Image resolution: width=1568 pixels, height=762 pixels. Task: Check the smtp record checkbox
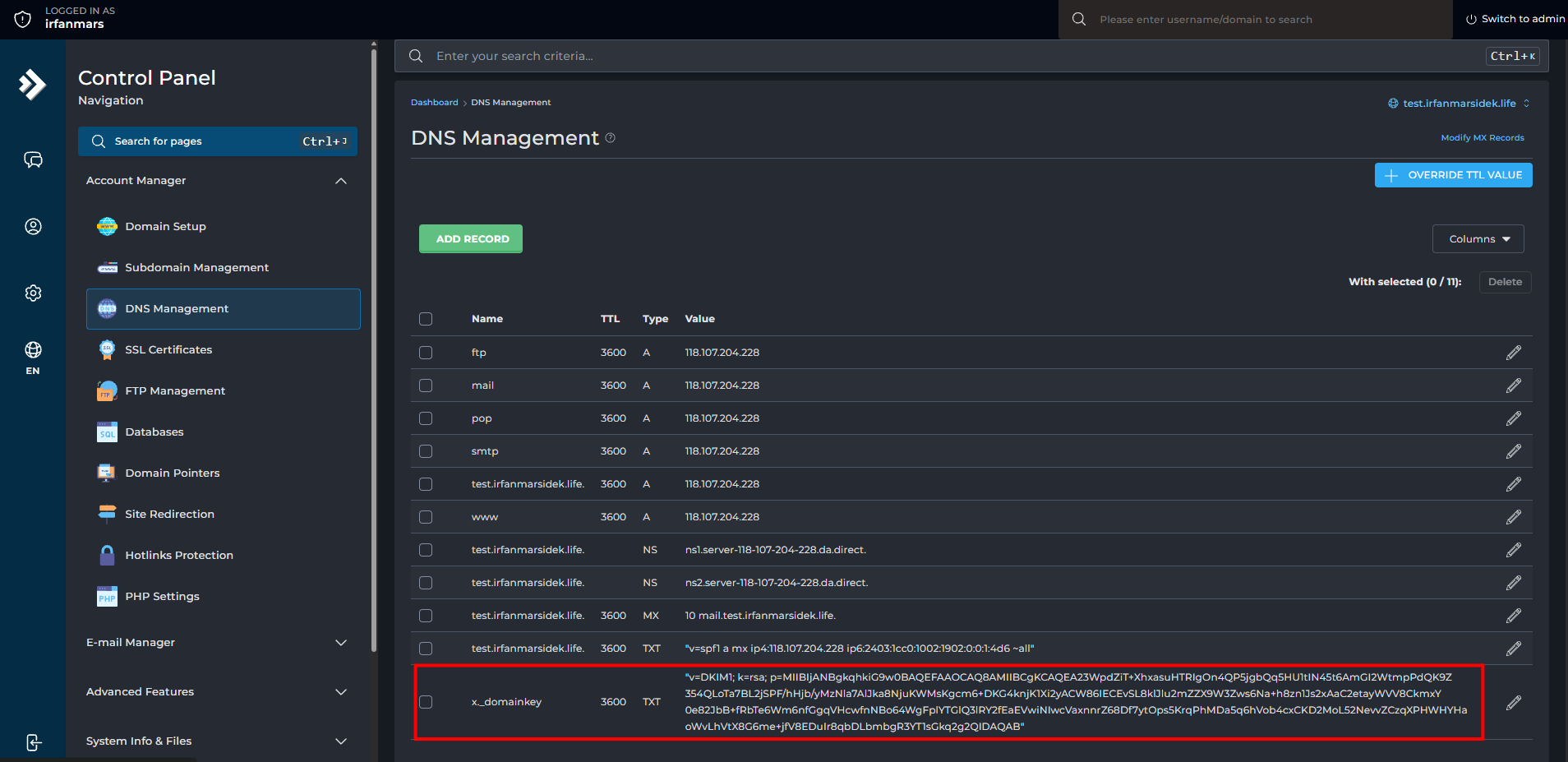point(426,451)
